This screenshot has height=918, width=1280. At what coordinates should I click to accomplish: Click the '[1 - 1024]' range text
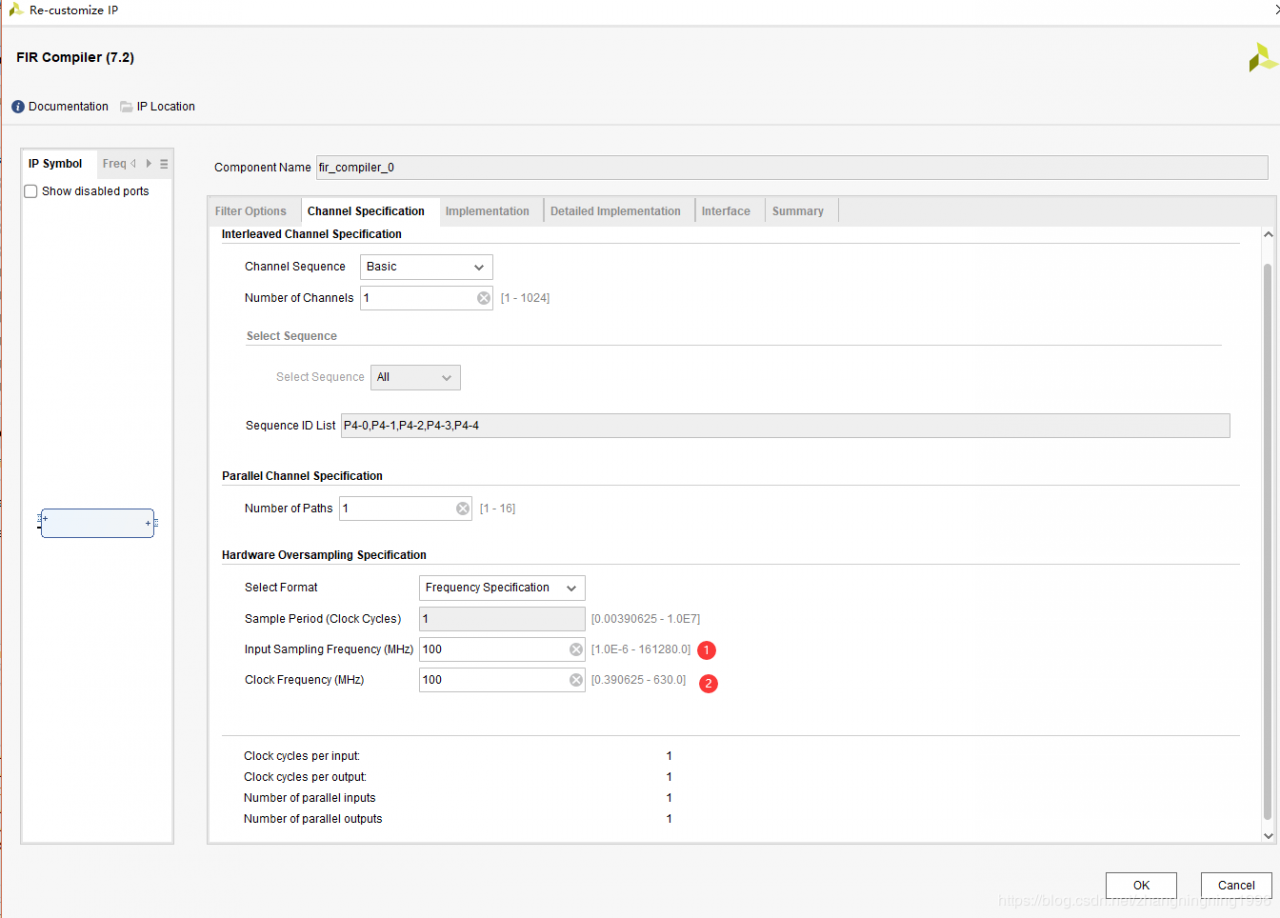point(525,298)
